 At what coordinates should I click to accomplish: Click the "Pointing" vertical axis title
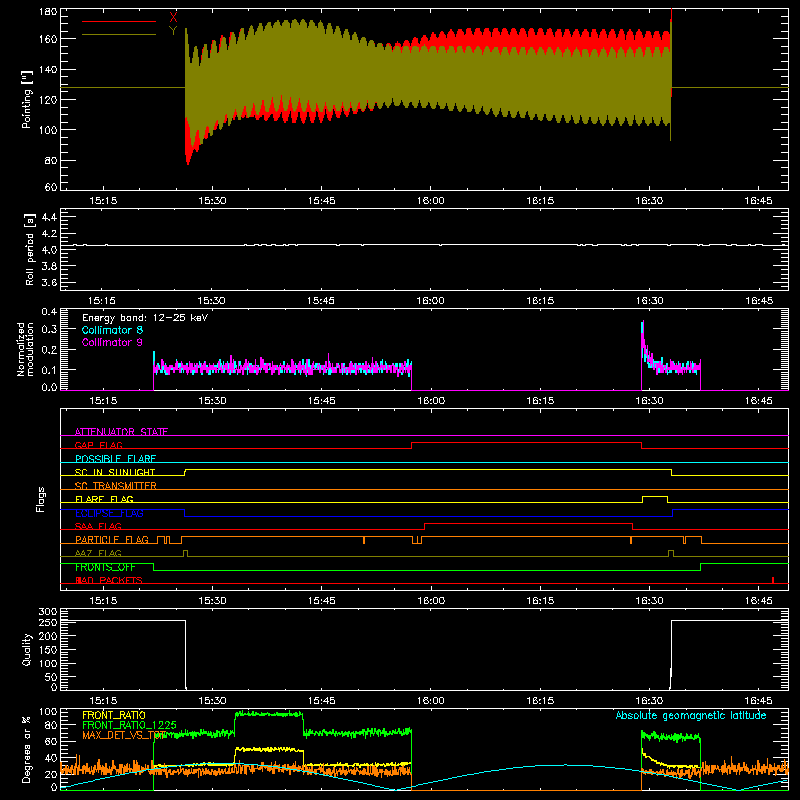27,99
